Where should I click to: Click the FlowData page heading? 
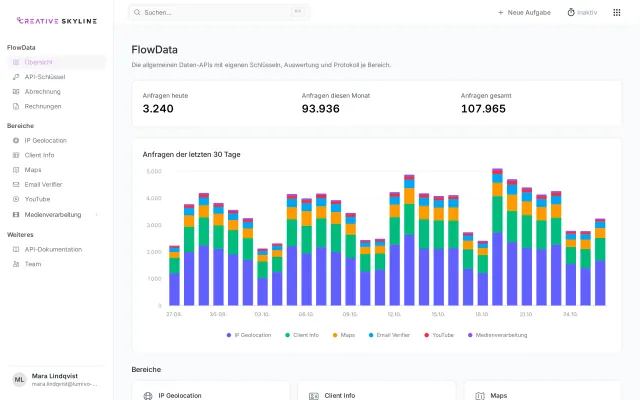click(x=154, y=50)
